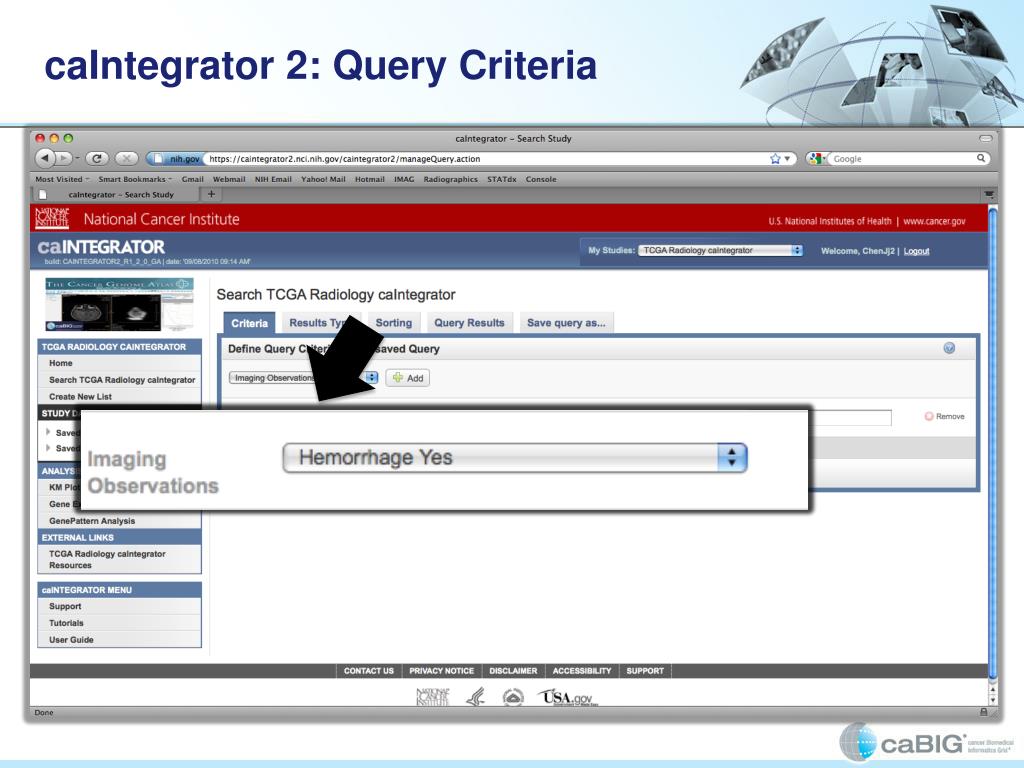The image size is (1024, 768).
Task: Open the Google search engine selector dropdown
Action: pos(817,159)
